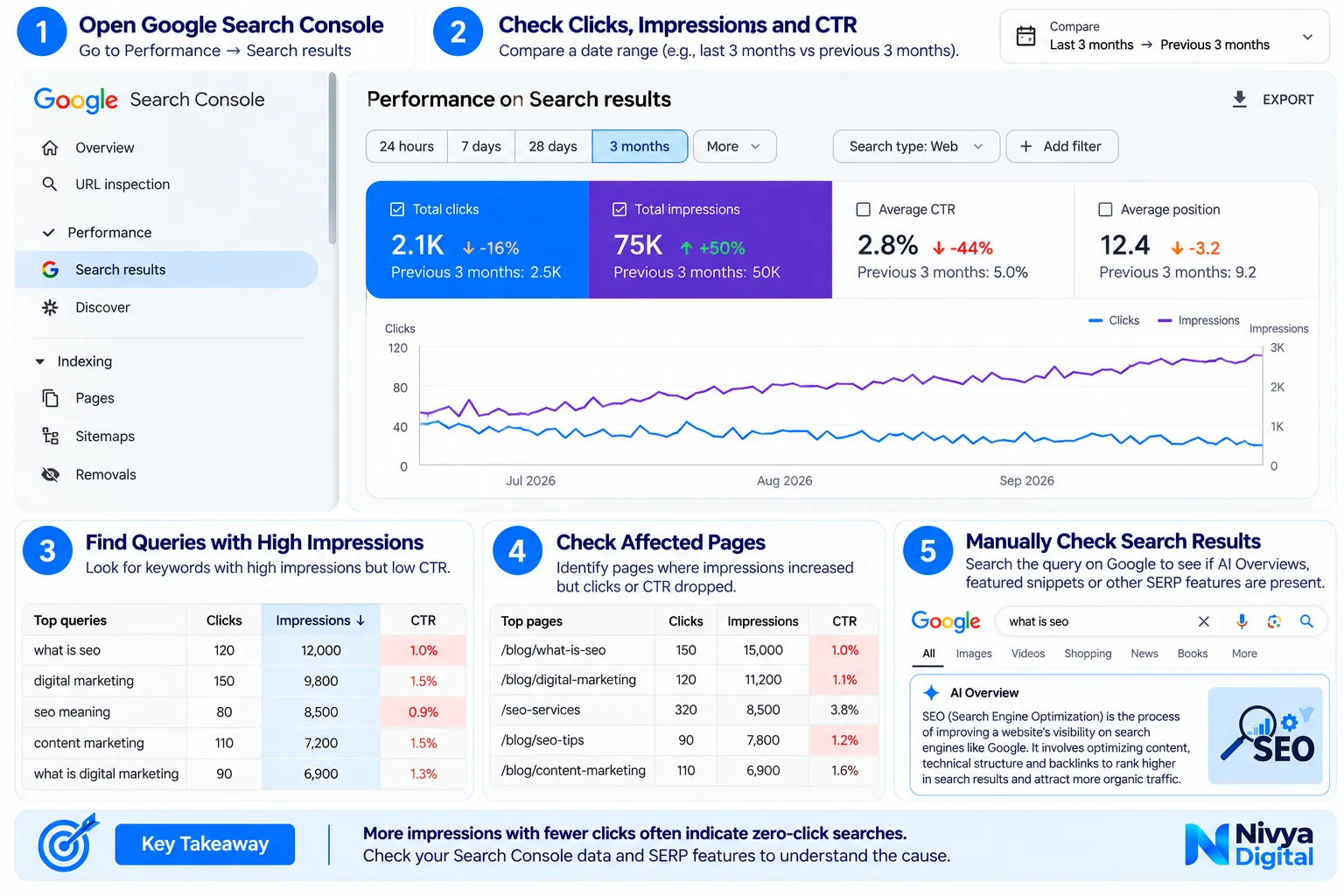Click the Impressions legend purple swatch
This screenshot has height=896, width=1344.
pyautogui.click(x=1164, y=321)
